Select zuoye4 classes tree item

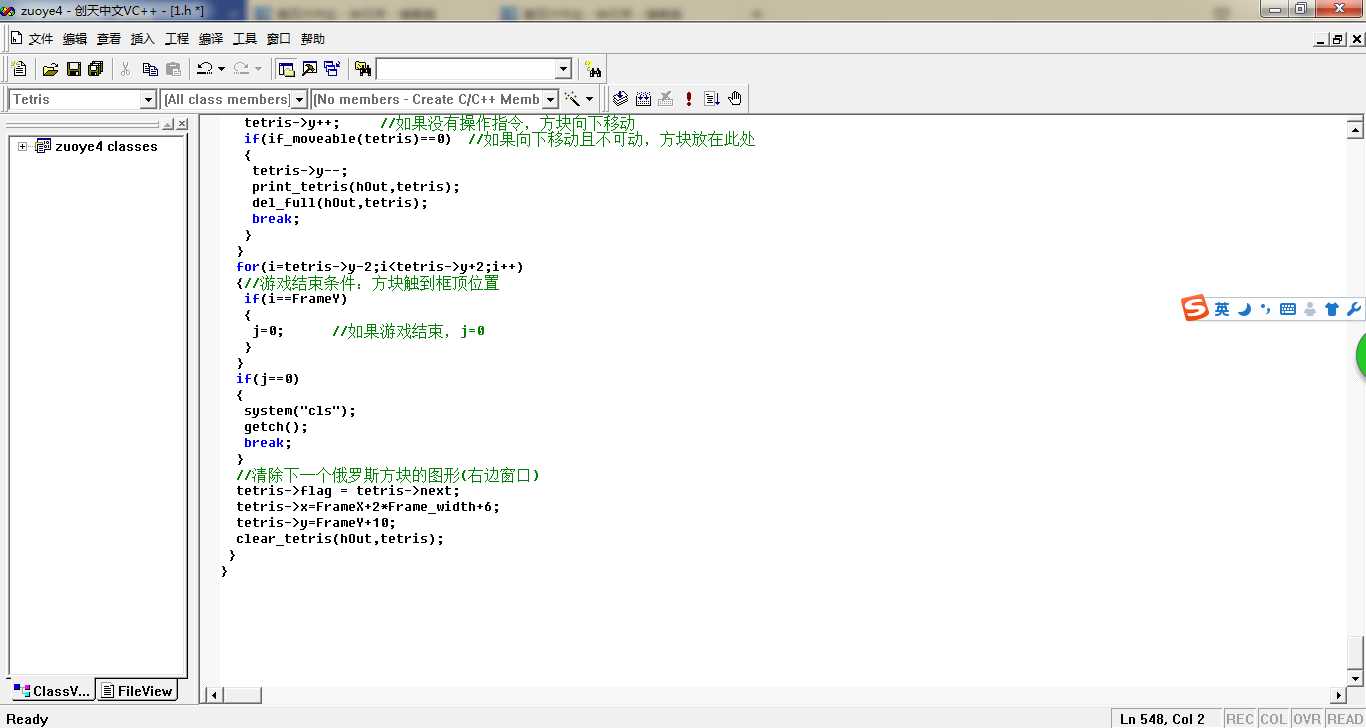click(x=106, y=146)
